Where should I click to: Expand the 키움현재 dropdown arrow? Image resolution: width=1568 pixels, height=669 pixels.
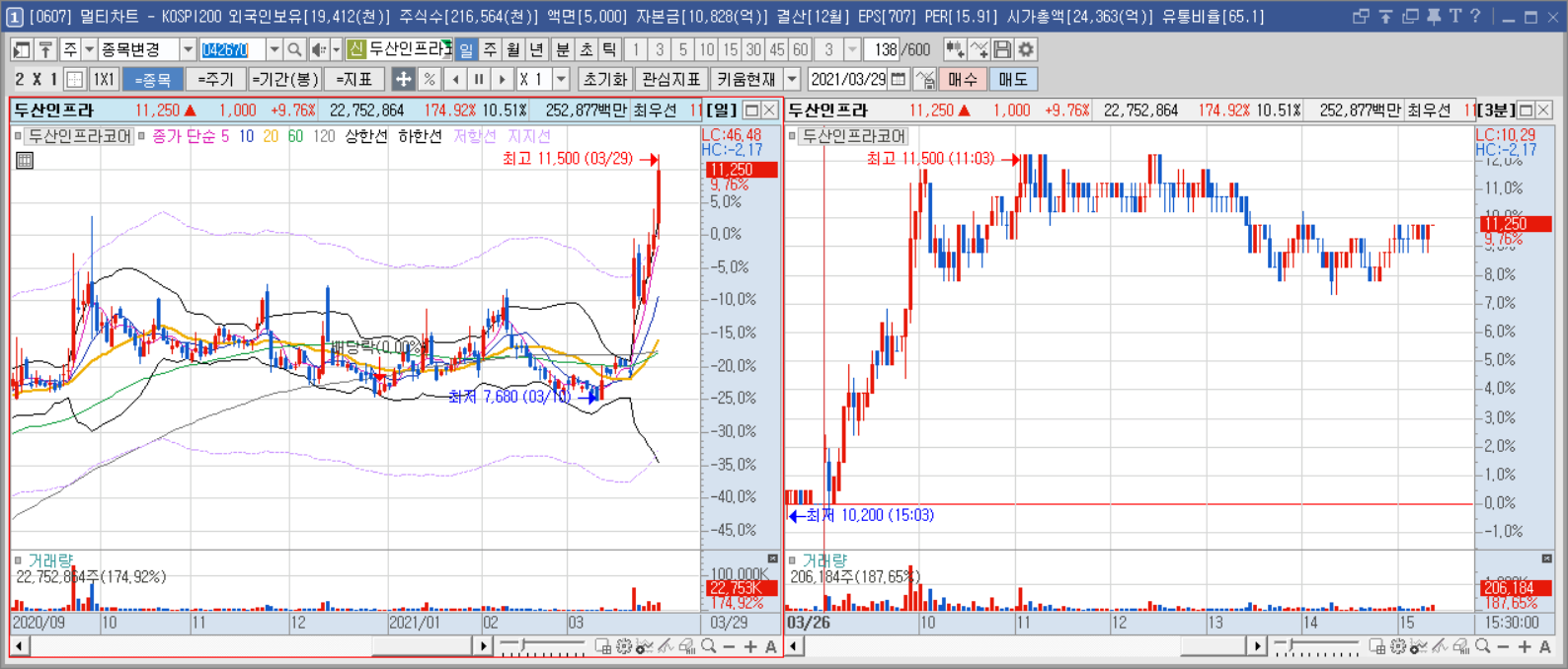tap(792, 80)
